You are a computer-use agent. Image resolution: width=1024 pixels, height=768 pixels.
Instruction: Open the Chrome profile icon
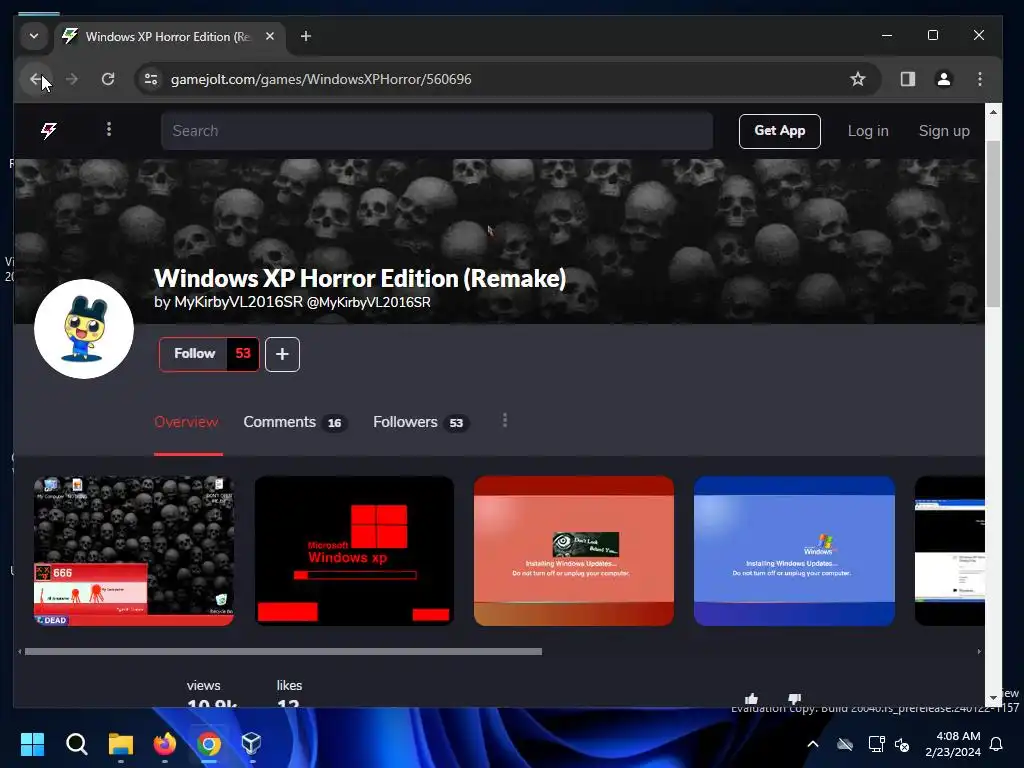[944, 79]
